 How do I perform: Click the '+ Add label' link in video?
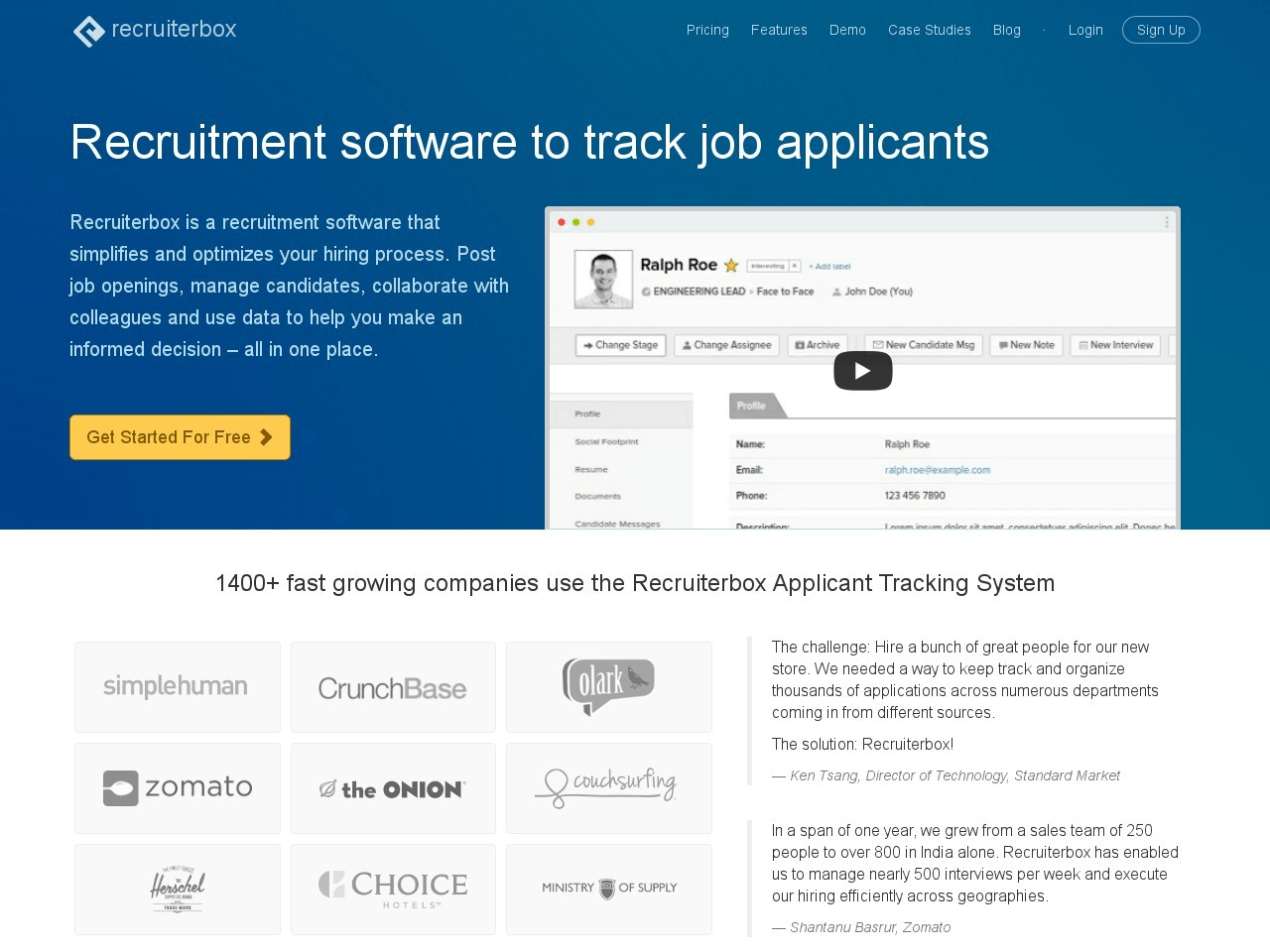[829, 266]
